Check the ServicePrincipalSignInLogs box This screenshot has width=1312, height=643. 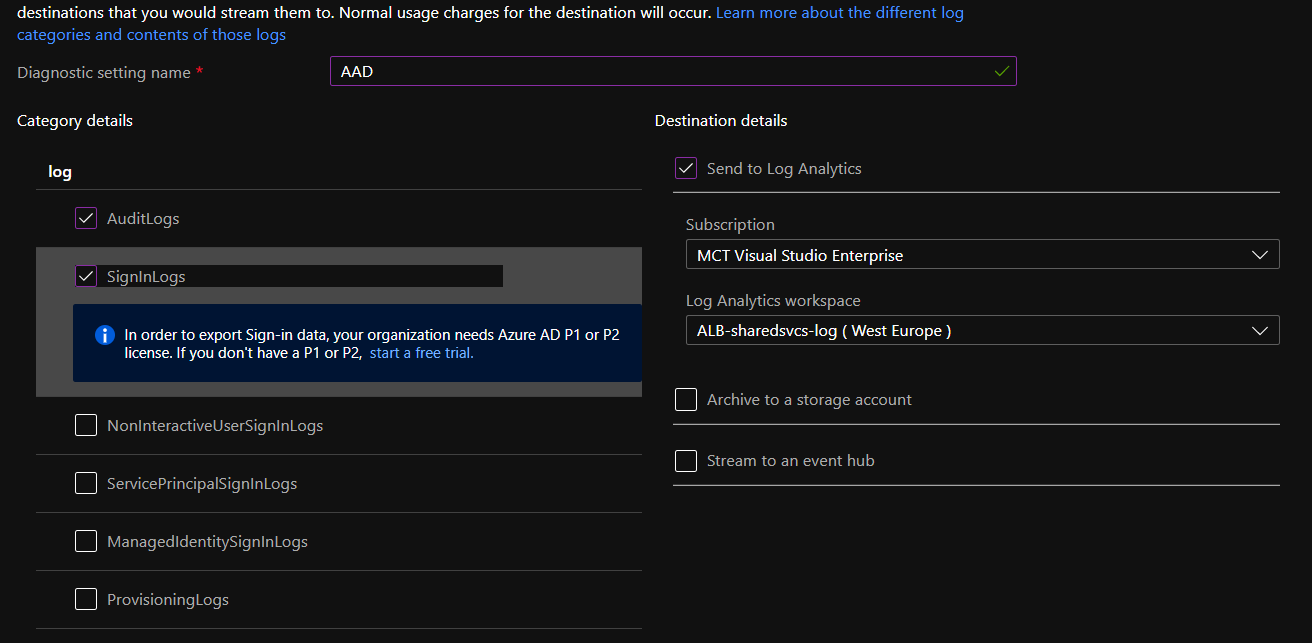point(86,483)
